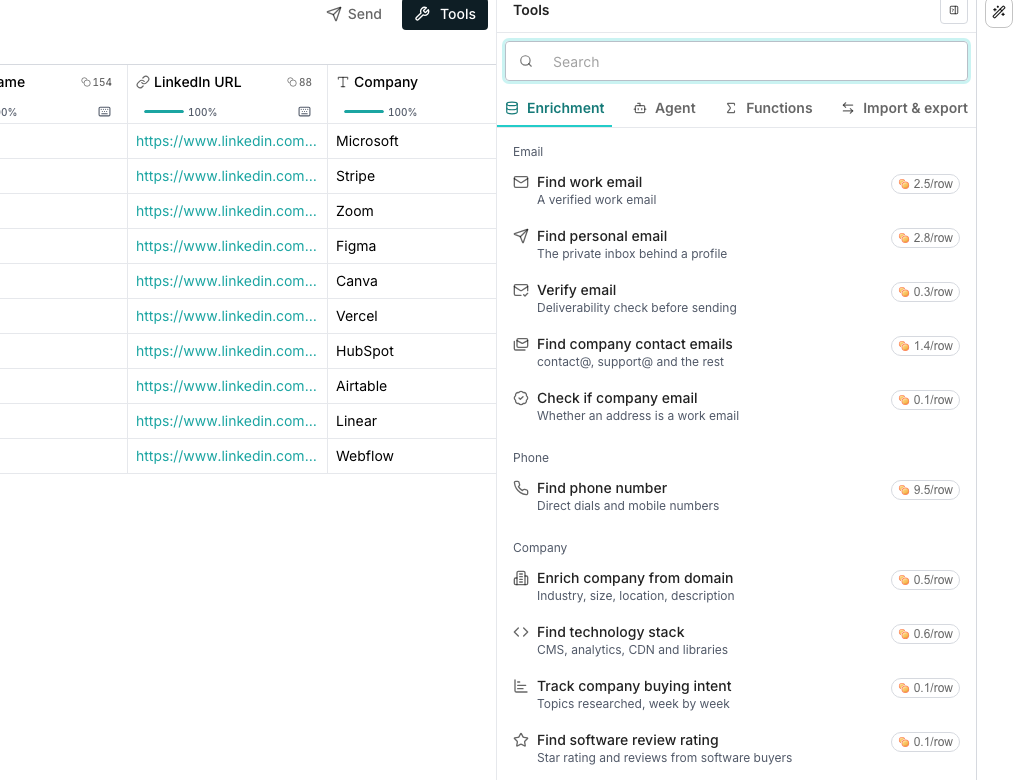The width and height of the screenshot is (1020, 780).
Task: Click the 154 count tag in name column
Action: pos(96,82)
